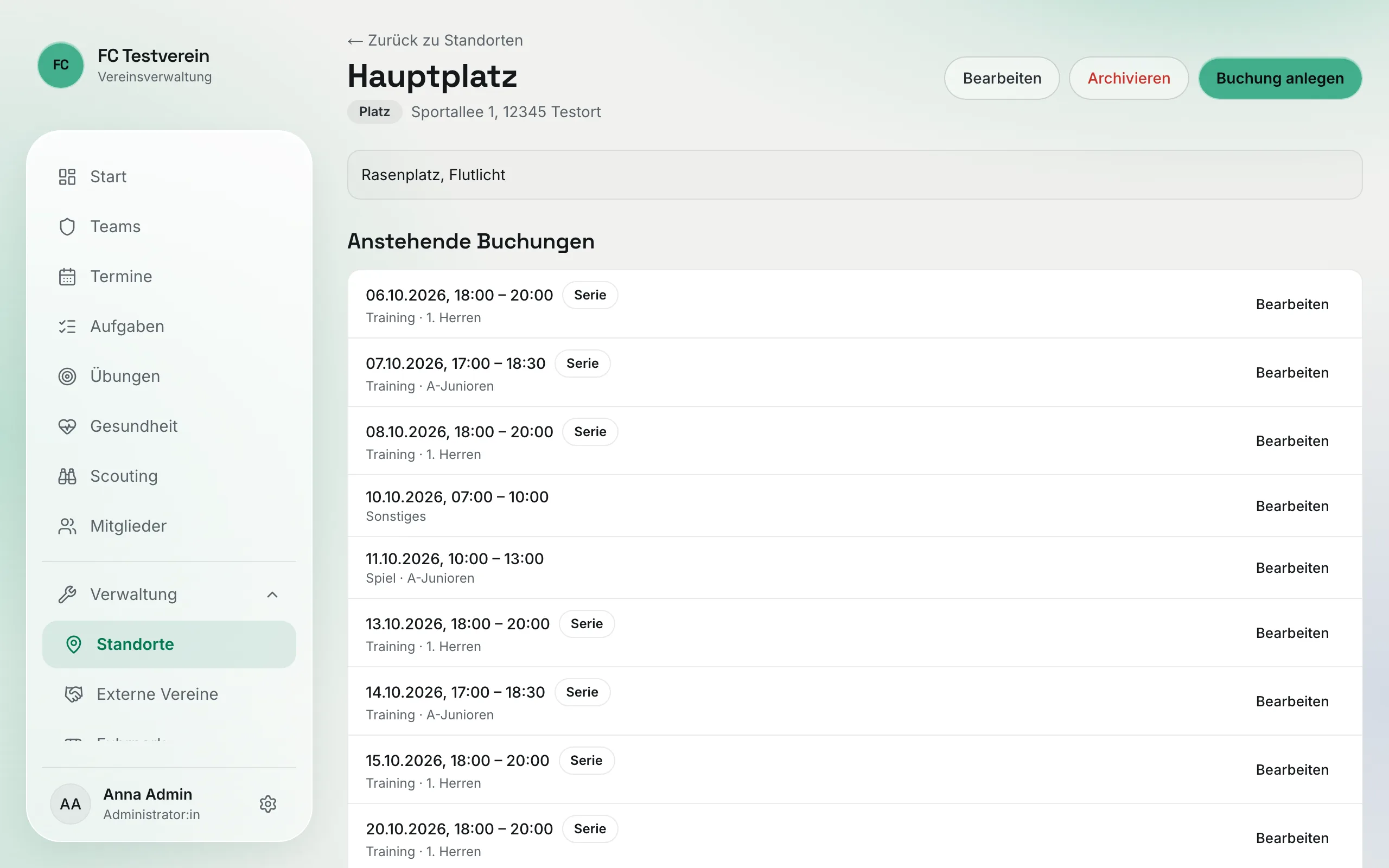Click the Serie badge on 14.10.2026
The width and height of the screenshot is (1389, 868).
(582, 692)
